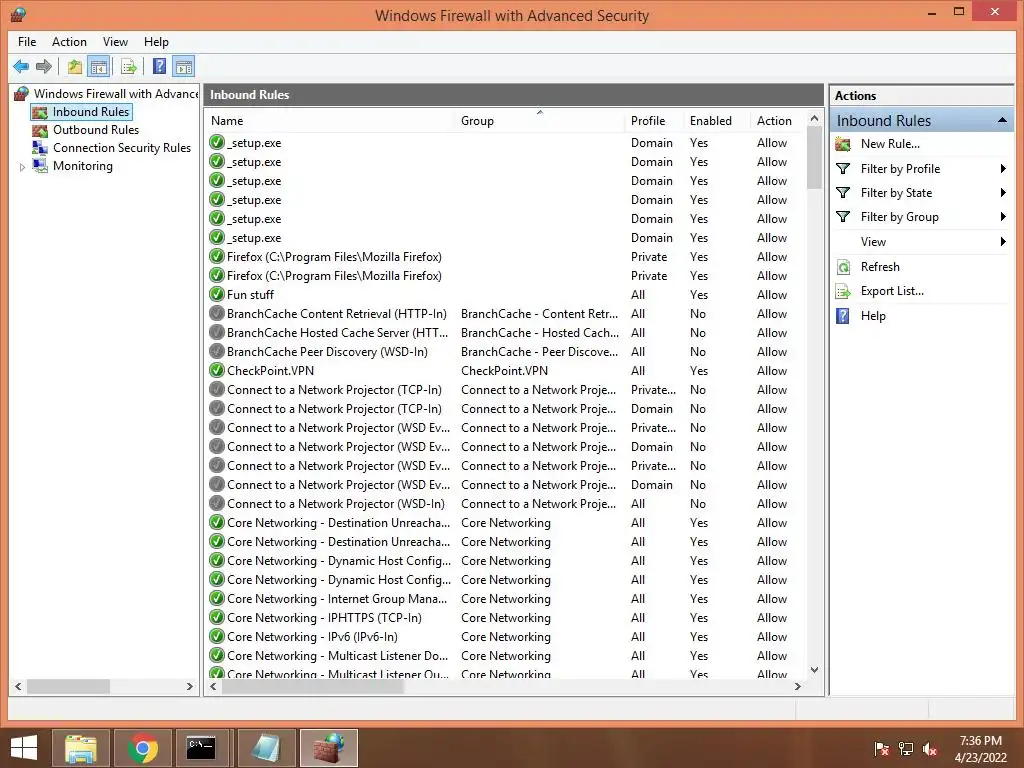The height and width of the screenshot is (768, 1024).
Task: Toggle the Show/Hide Console Tree toolbar icon
Action: point(99,67)
